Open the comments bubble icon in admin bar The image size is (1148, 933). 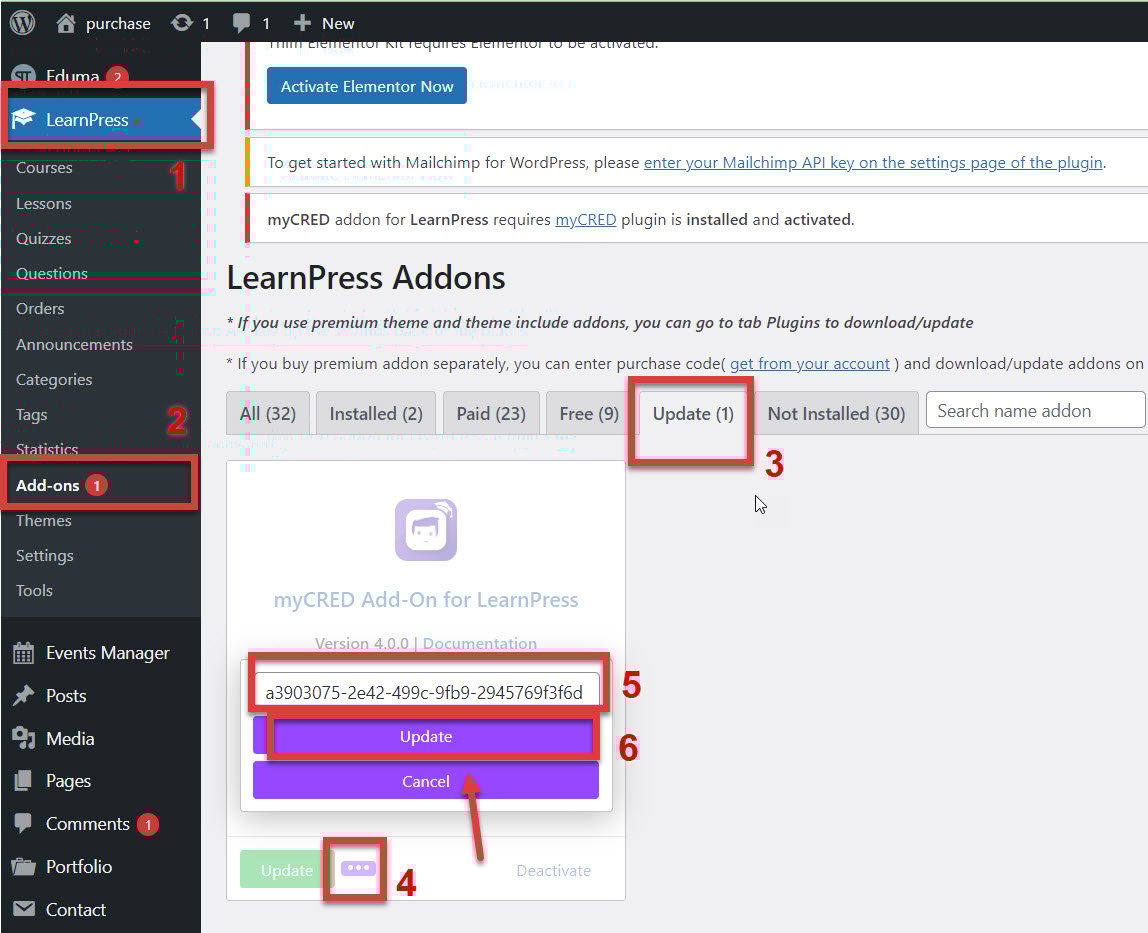pyautogui.click(x=241, y=23)
